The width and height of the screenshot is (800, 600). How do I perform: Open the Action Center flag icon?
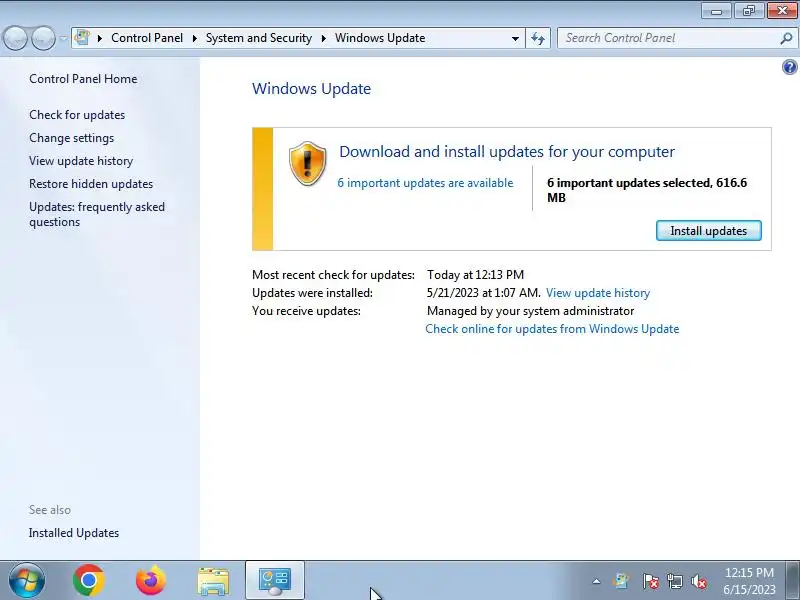click(x=650, y=581)
